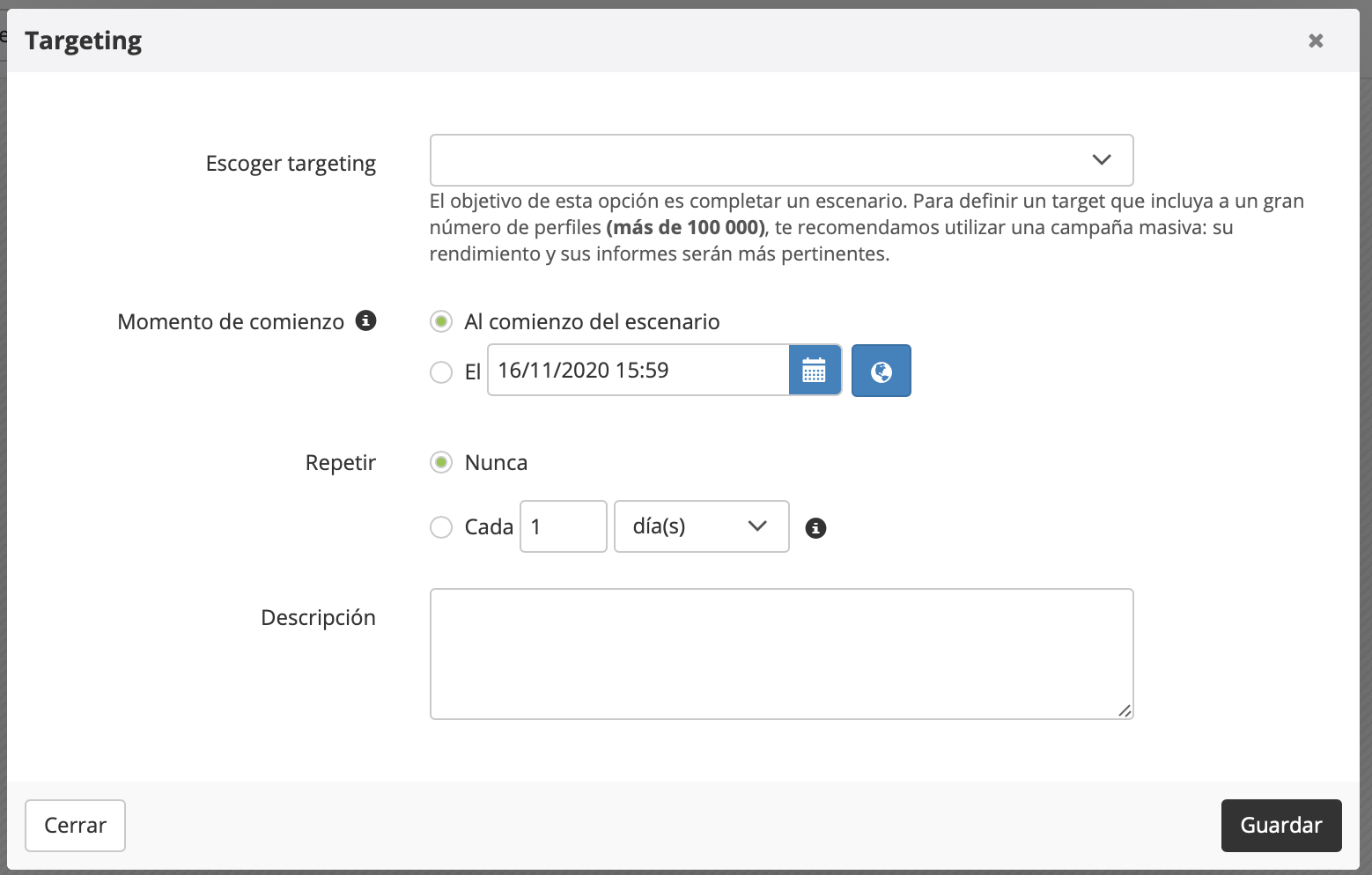Click the Guardar button
The height and width of the screenshot is (875, 1372).
point(1281,826)
